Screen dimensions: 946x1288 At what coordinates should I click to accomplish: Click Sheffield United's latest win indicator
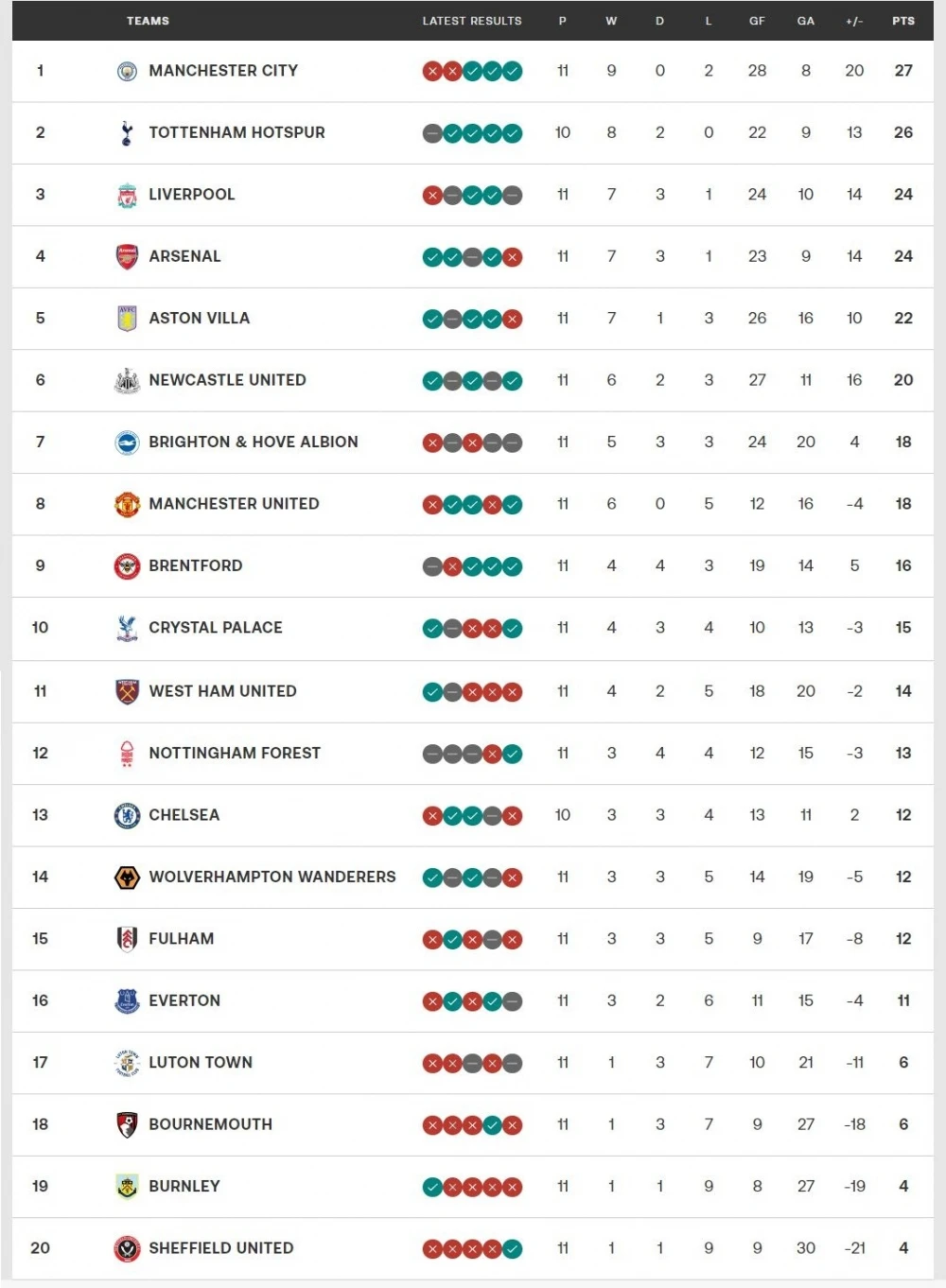[513, 1249]
